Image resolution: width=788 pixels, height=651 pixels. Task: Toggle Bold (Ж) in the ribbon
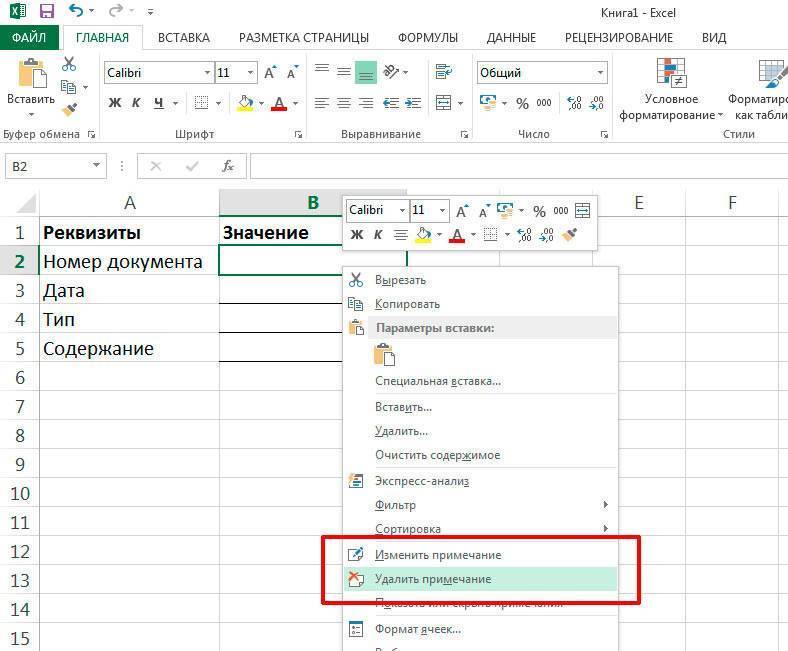click(x=114, y=103)
